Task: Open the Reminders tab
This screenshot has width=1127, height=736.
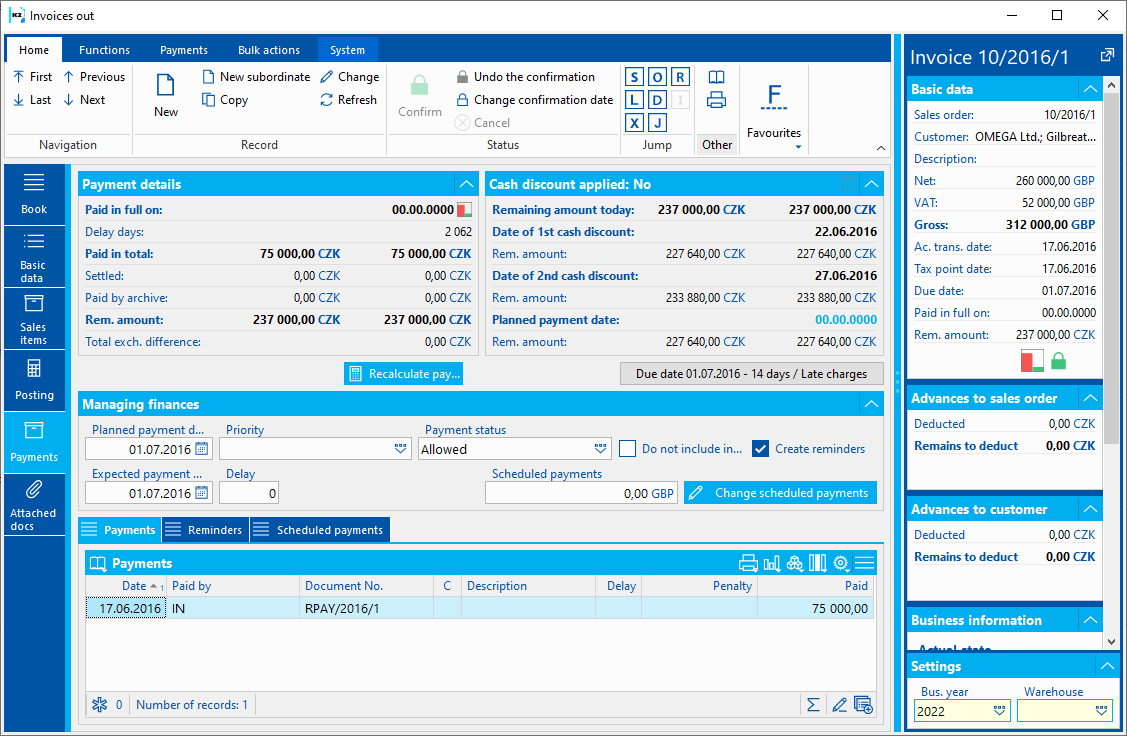Action: pos(206,530)
